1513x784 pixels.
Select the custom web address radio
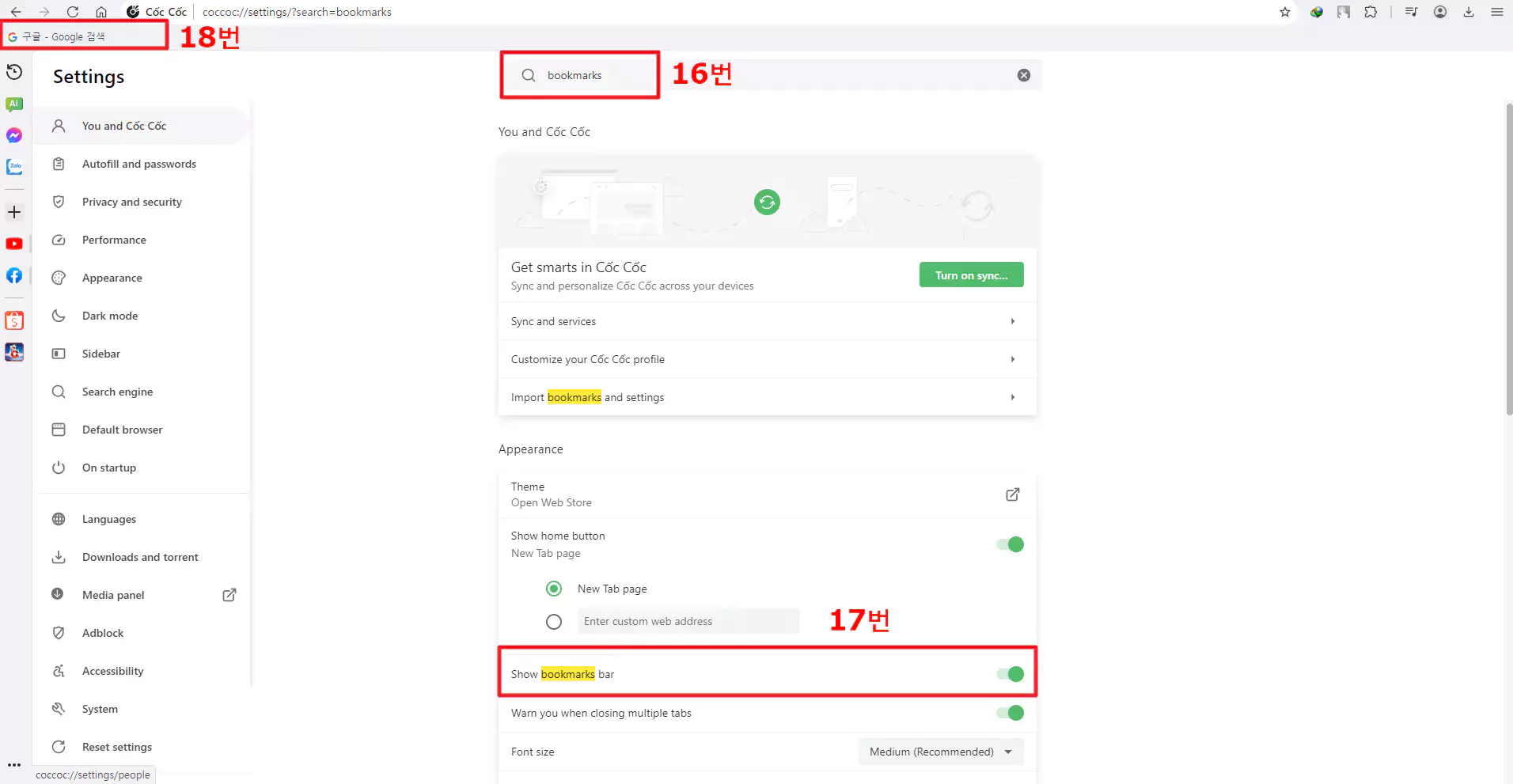554,622
